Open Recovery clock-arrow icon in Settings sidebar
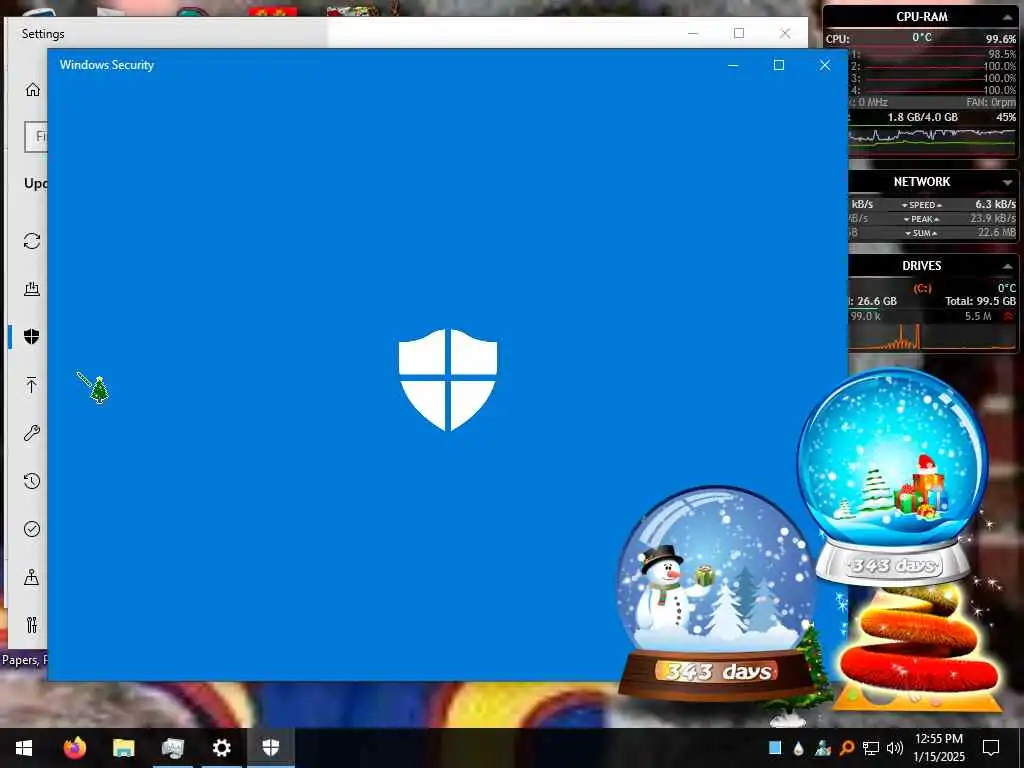Screen dimensions: 1024x768 pyautogui.click(x=32, y=481)
